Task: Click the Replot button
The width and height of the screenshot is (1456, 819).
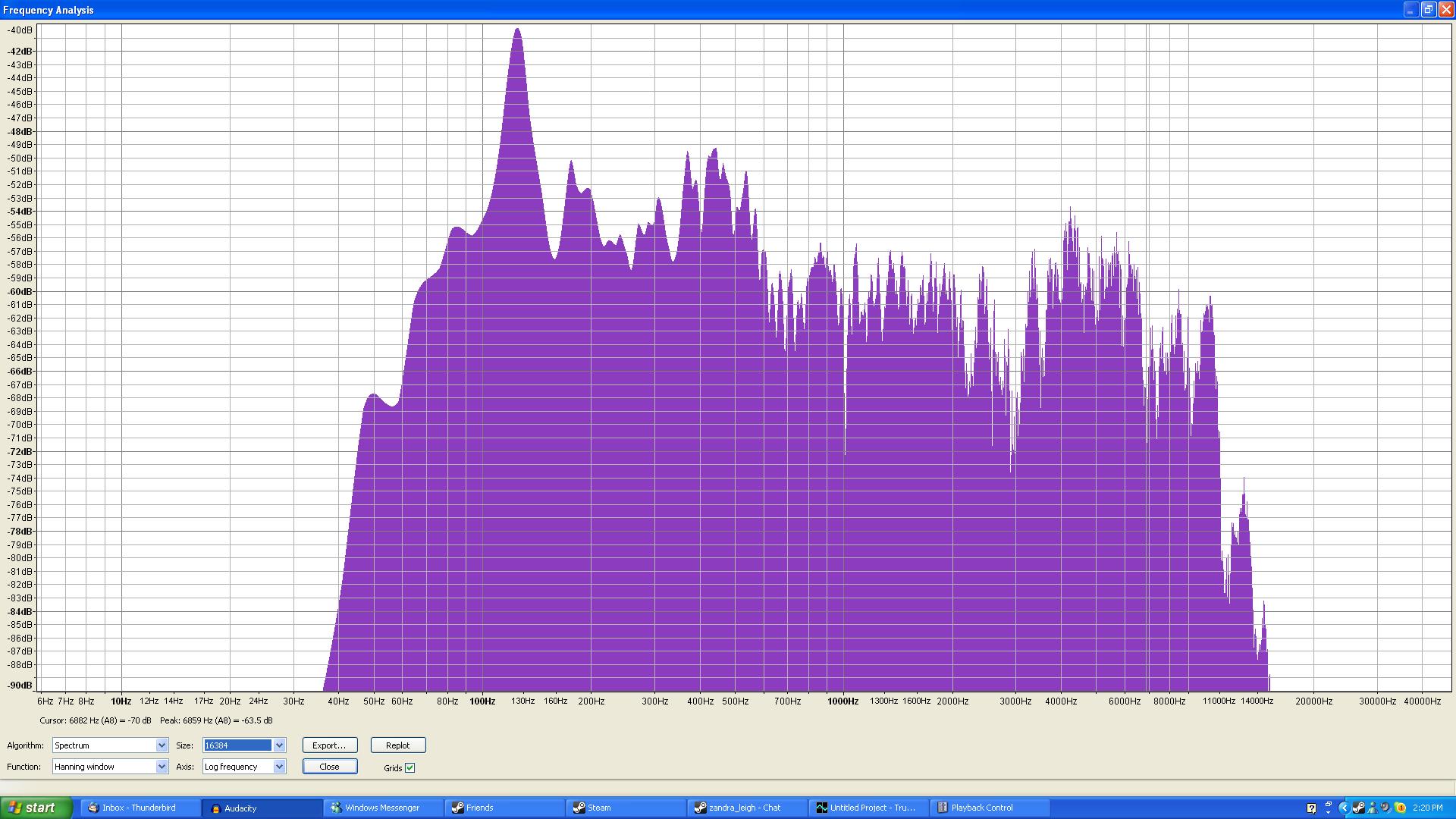Action: tap(398, 745)
